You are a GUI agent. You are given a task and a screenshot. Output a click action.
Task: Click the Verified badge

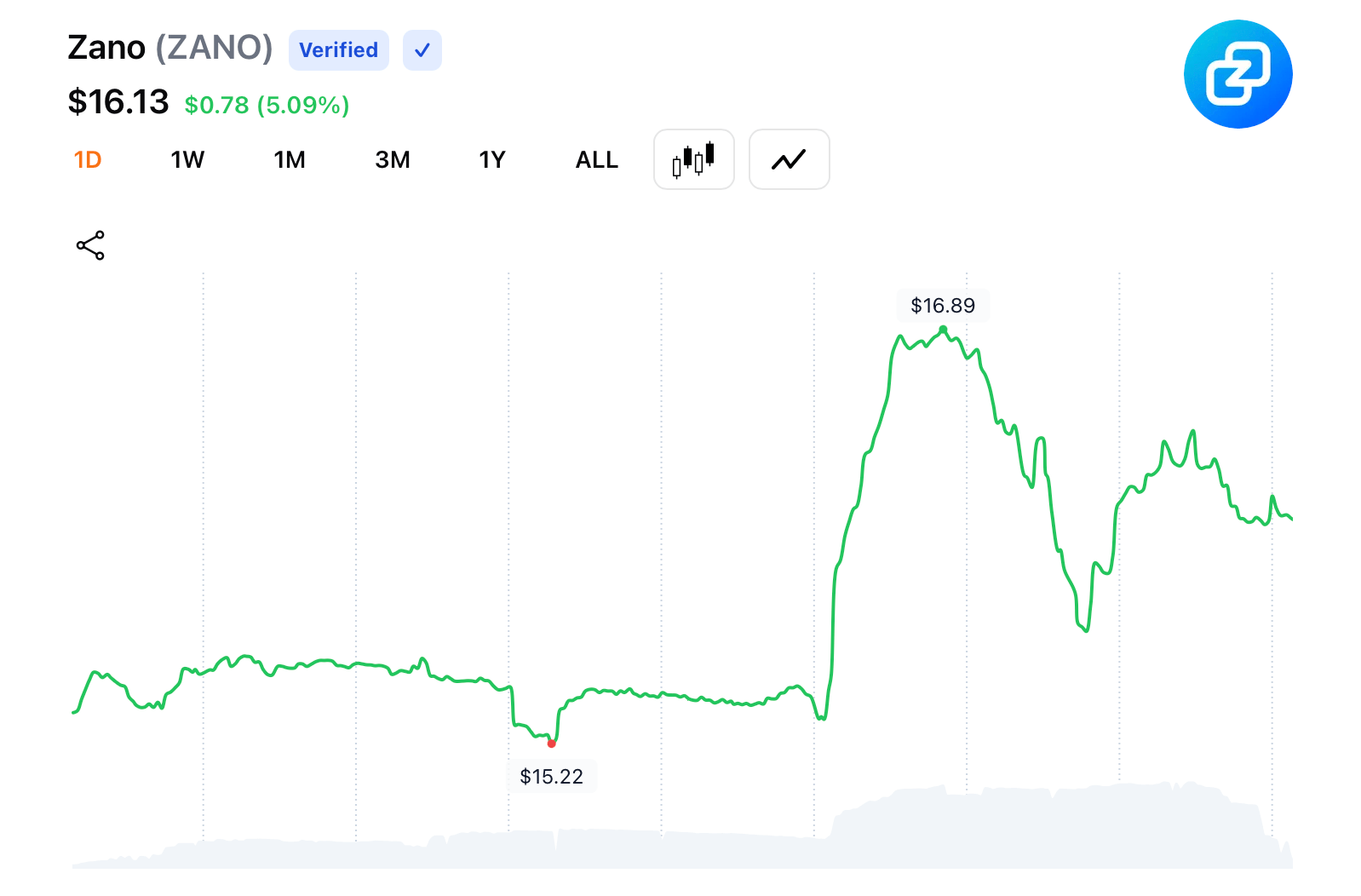pos(338,50)
